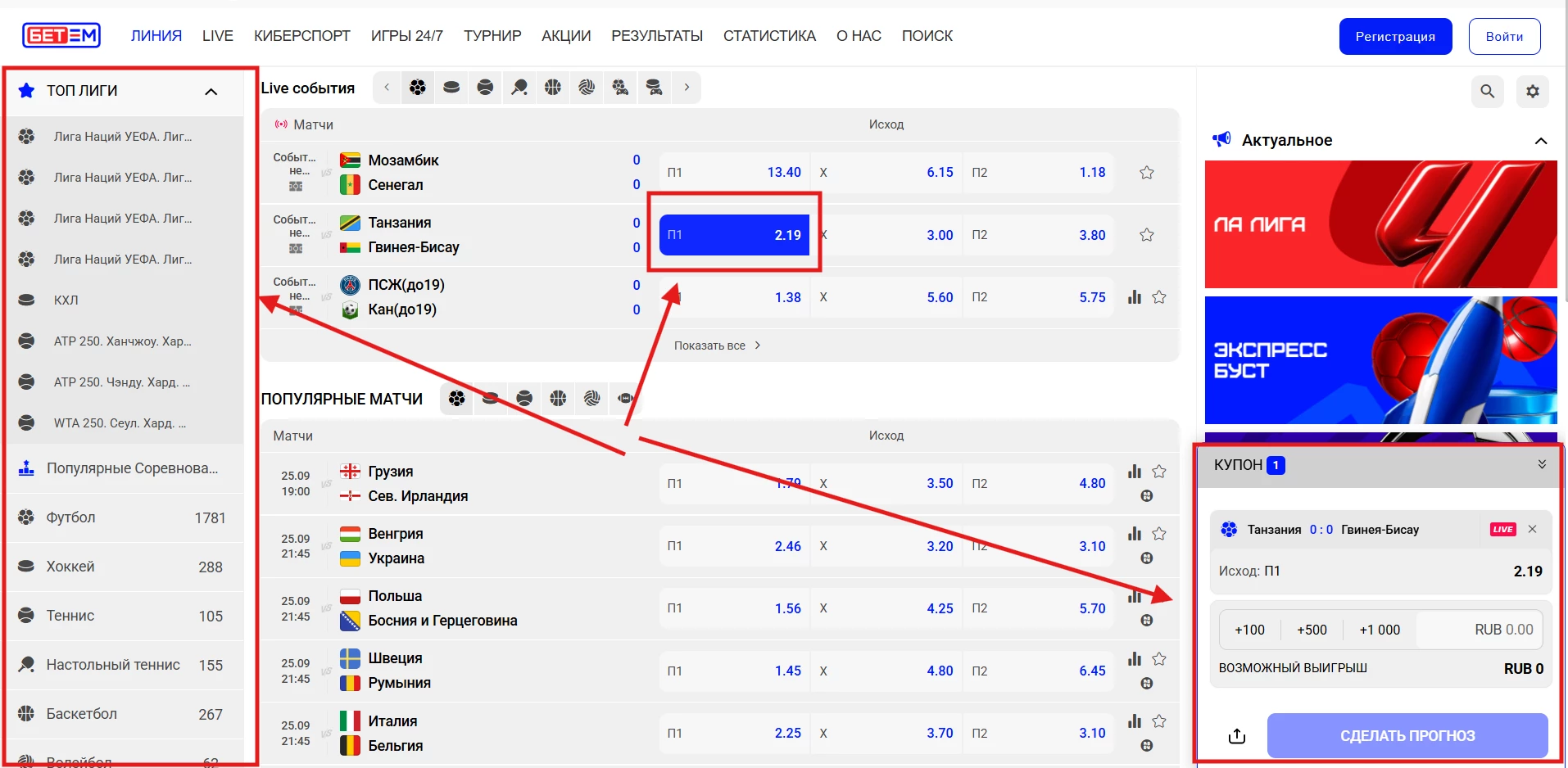Screen dimensions: 1568x768
Task: Open the Экспресс Буст promo banner
Action: click(x=1381, y=360)
